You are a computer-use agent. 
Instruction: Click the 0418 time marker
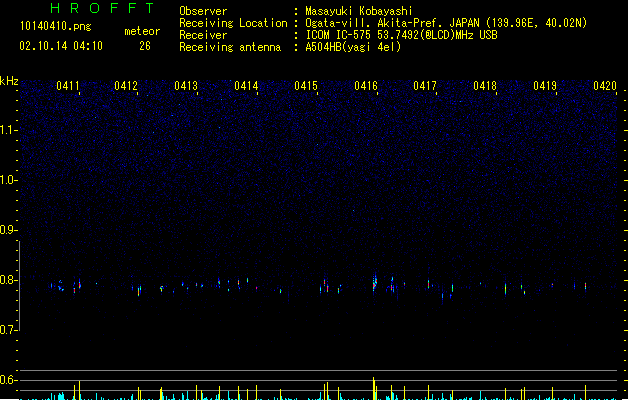[485, 86]
